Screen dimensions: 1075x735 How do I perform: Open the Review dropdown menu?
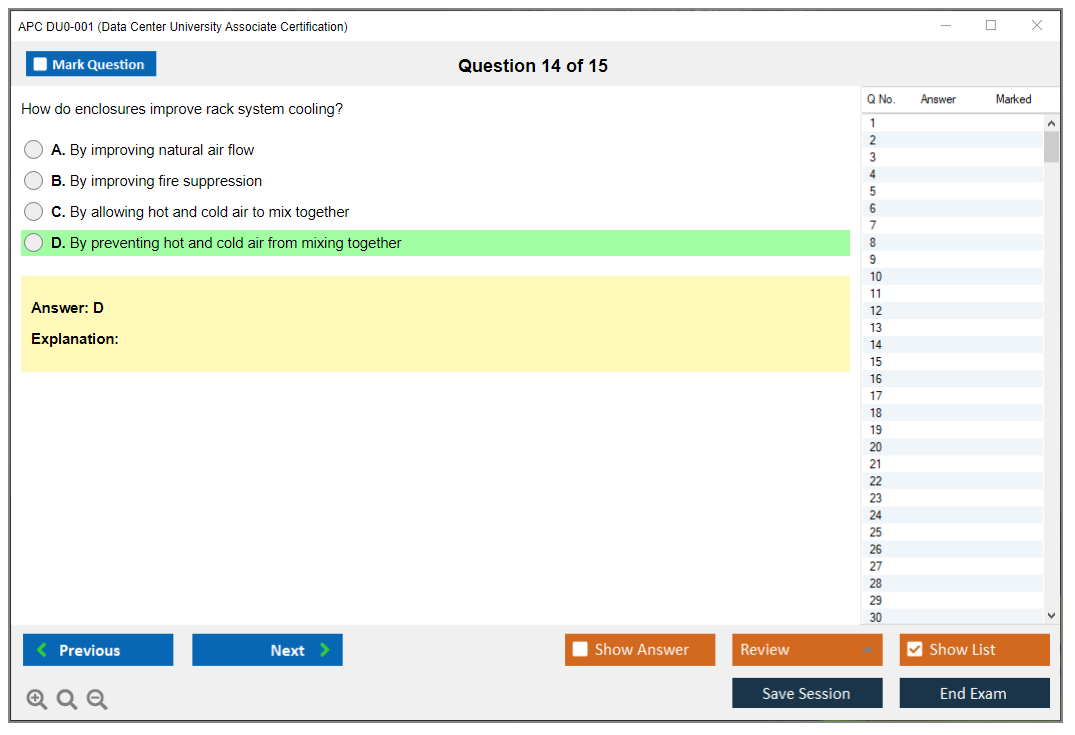click(x=806, y=650)
